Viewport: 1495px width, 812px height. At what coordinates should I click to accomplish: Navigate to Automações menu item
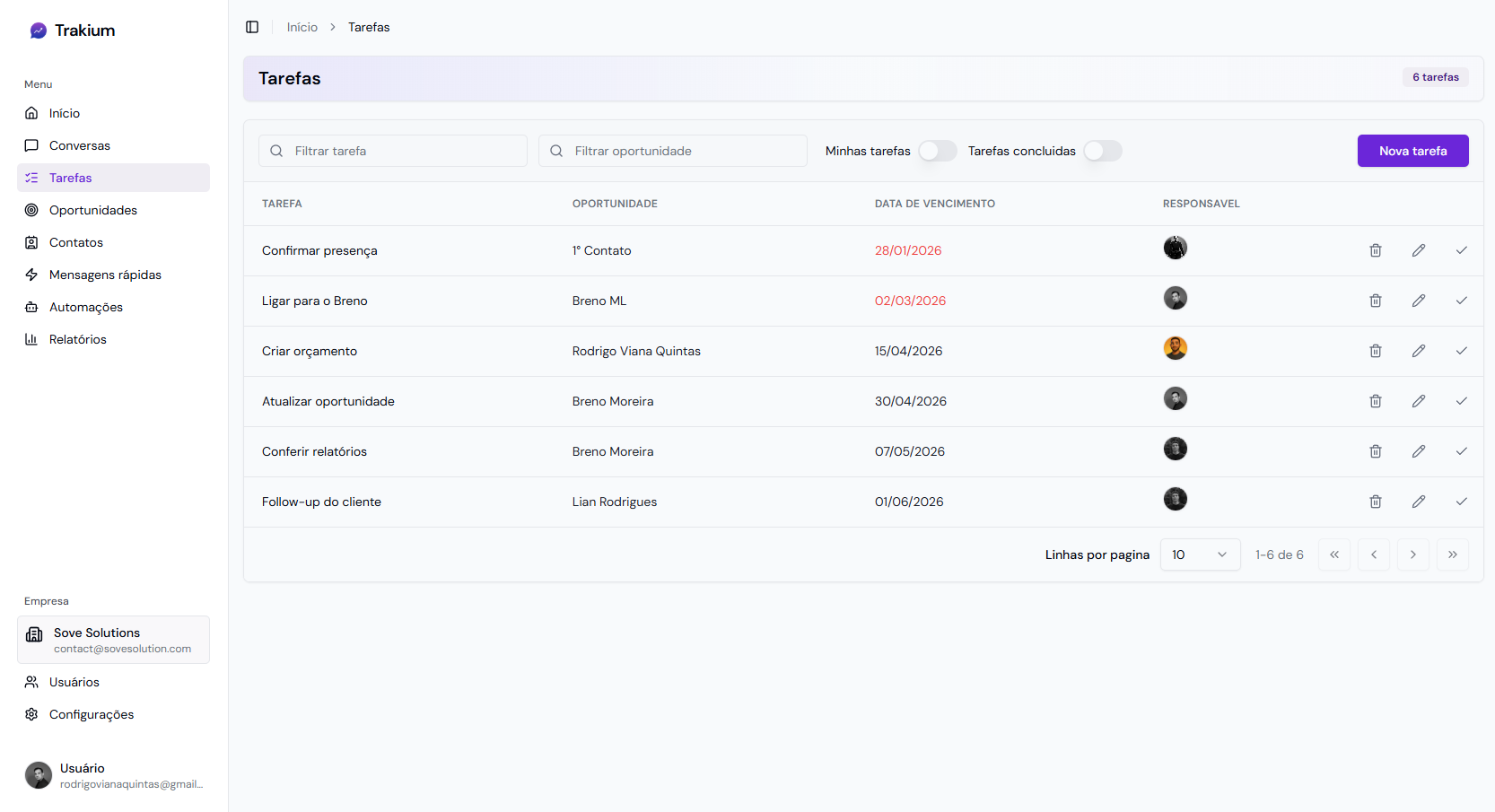pos(86,307)
